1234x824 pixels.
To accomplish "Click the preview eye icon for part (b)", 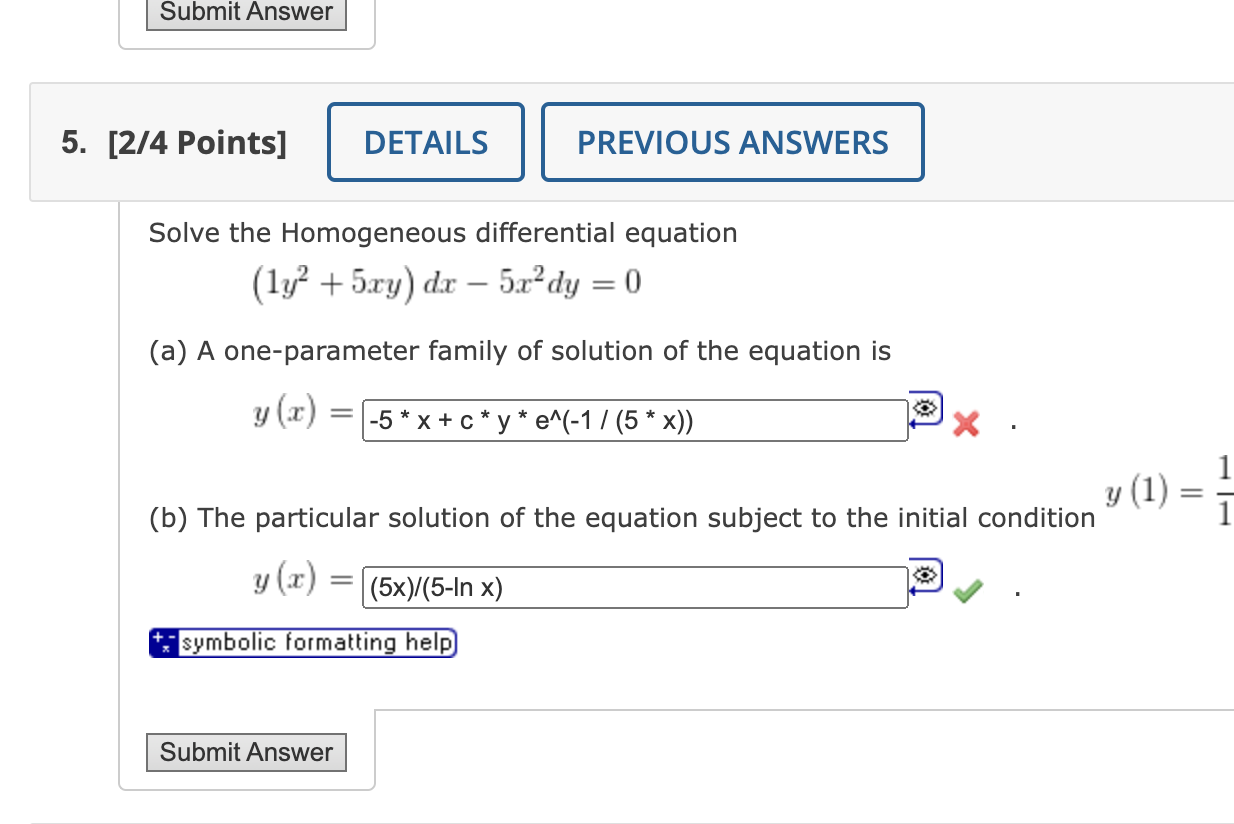I will 925,575.
